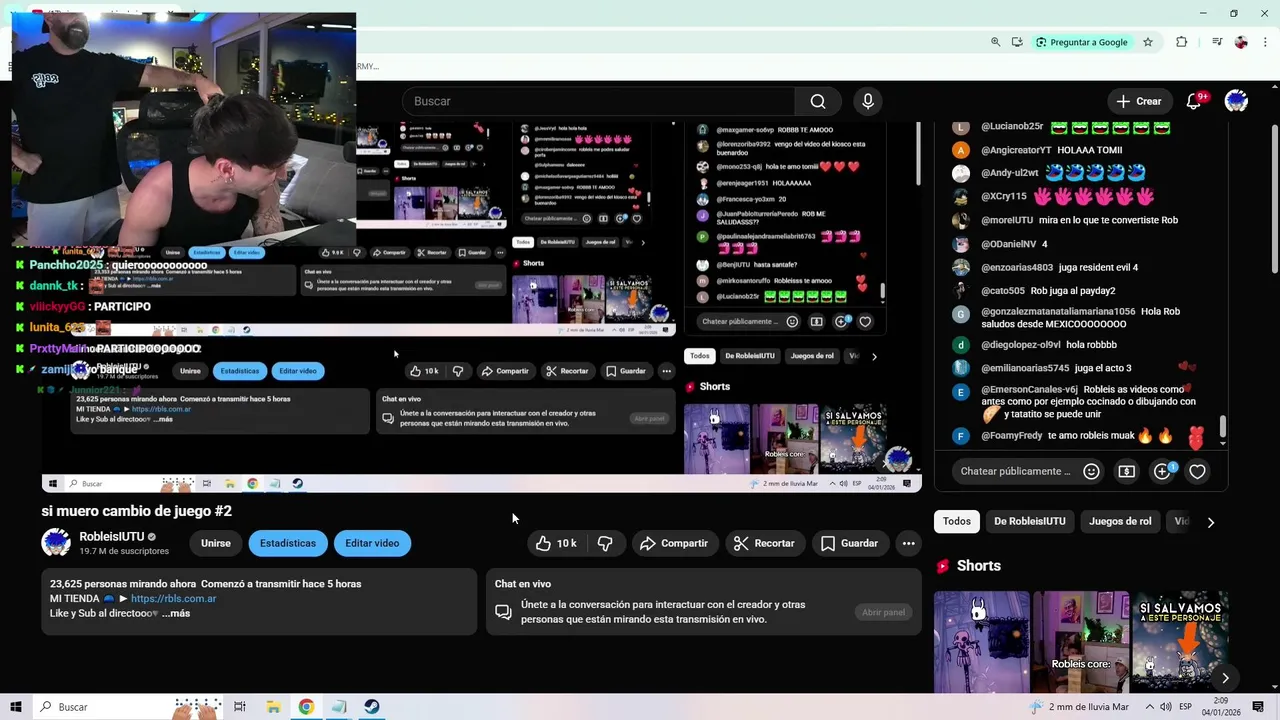Click the @enzoarias4803 resident evil message

click(x=1044, y=267)
